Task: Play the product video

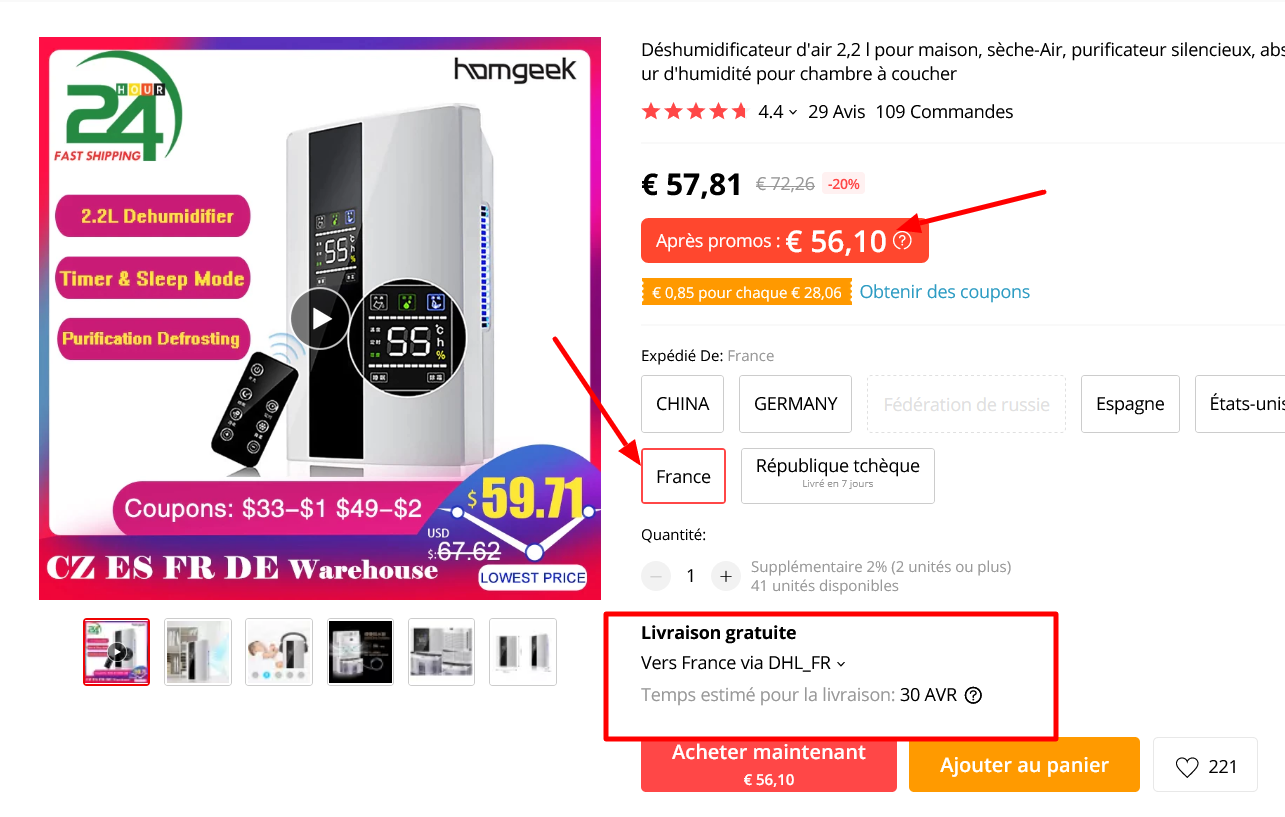Action: (320, 318)
